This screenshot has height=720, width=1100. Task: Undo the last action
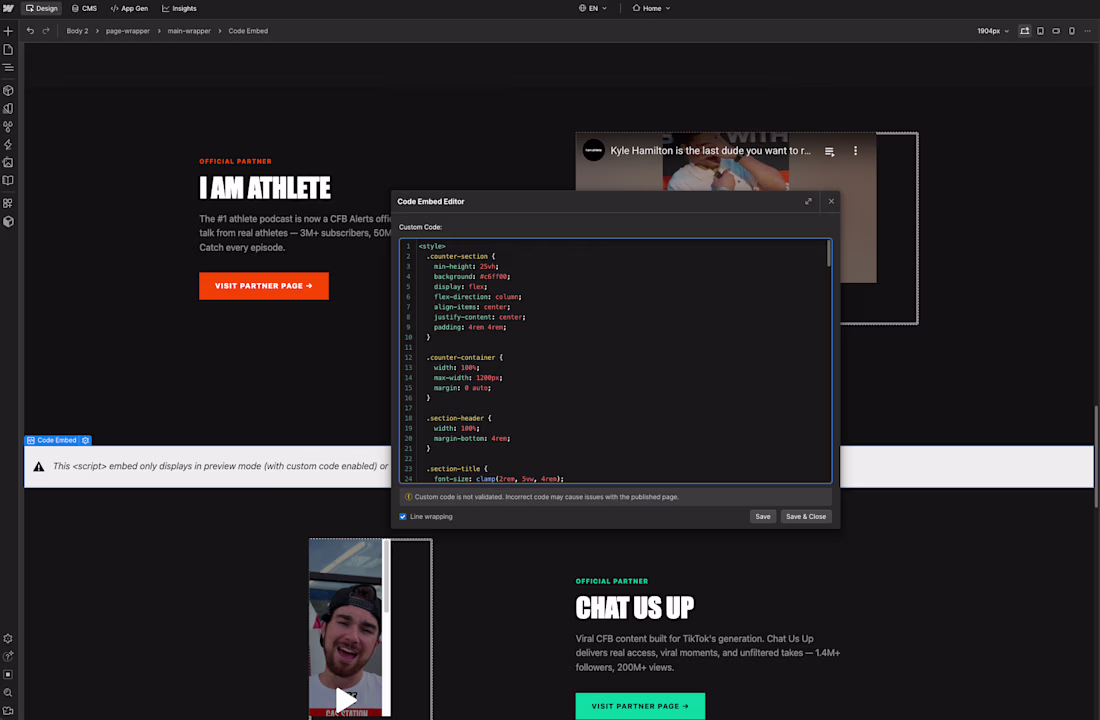tap(30, 31)
